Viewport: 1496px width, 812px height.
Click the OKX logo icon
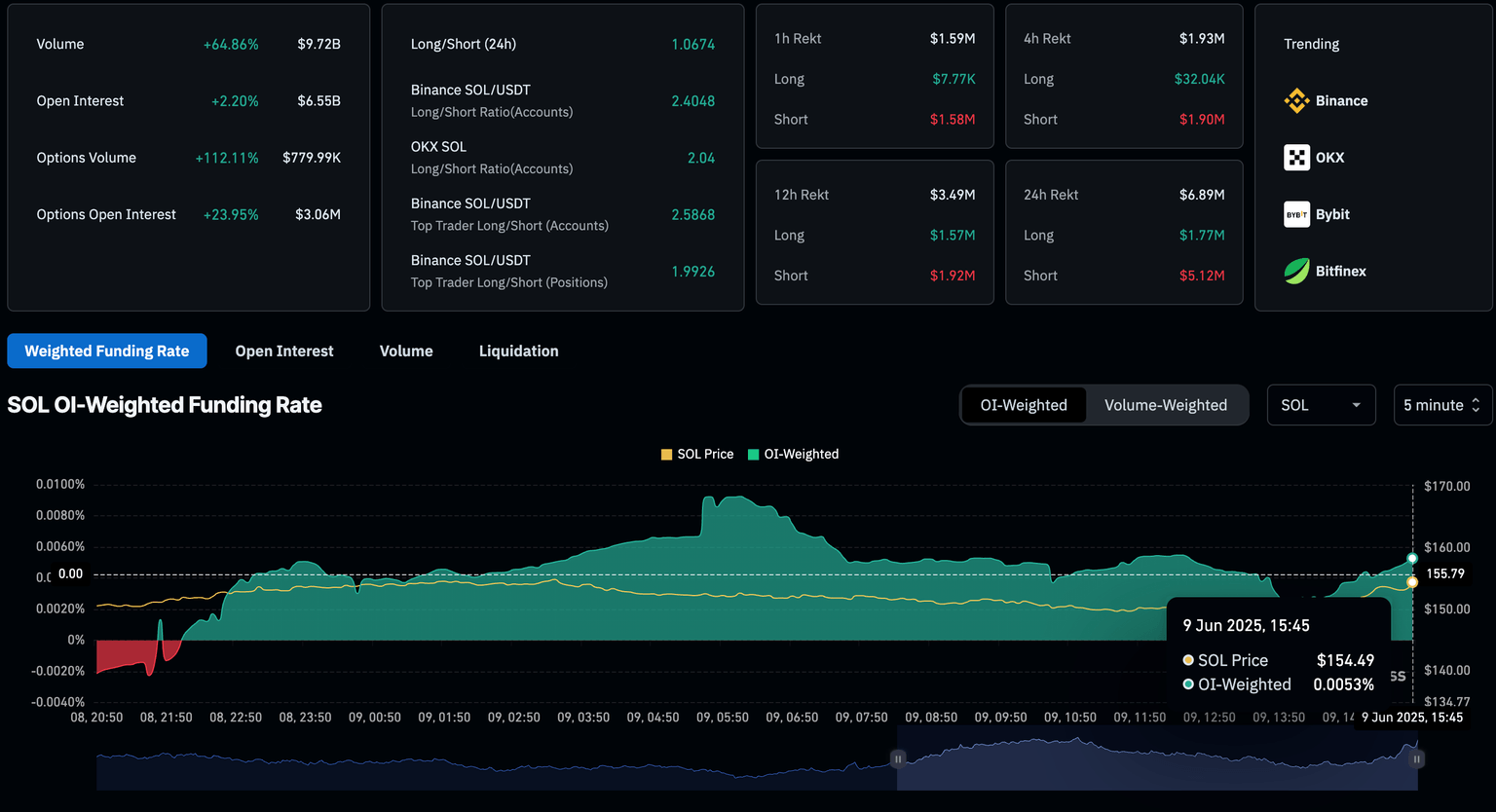coord(1296,158)
